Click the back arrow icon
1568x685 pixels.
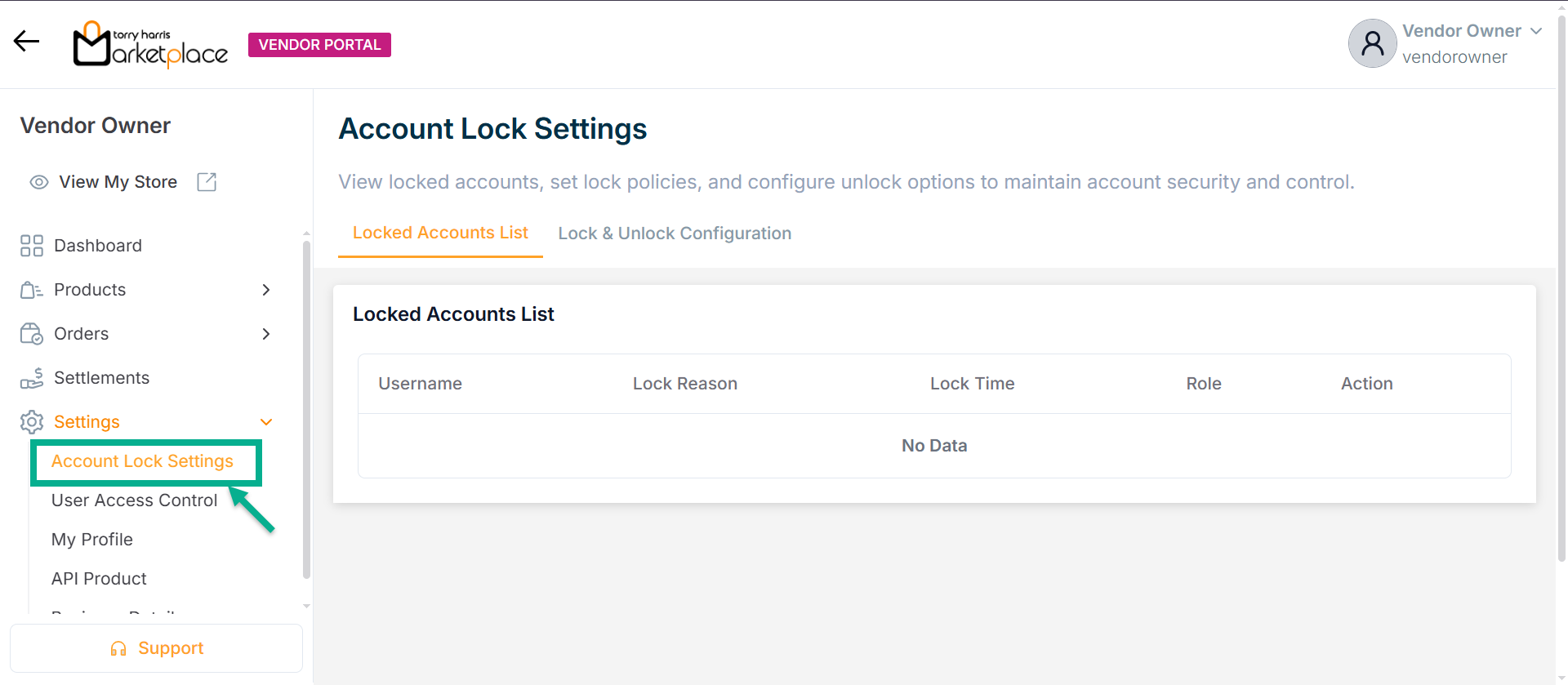coord(26,42)
